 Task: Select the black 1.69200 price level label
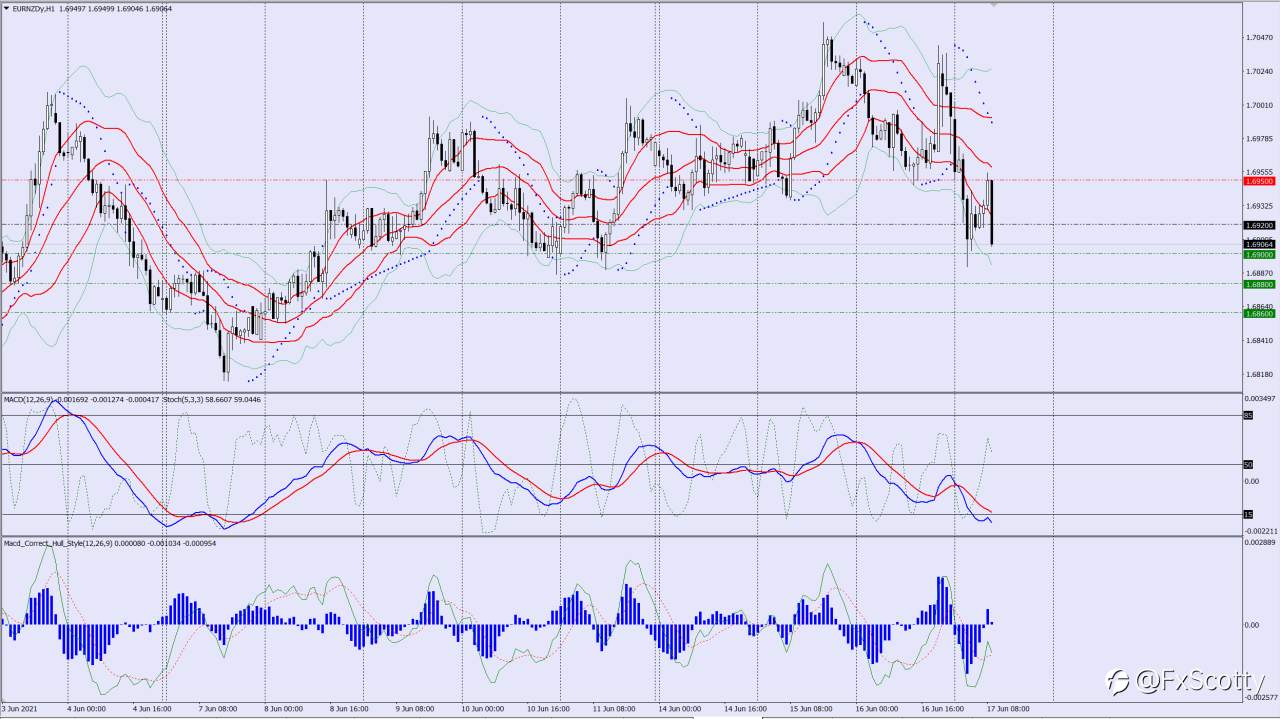click(x=1259, y=225)
